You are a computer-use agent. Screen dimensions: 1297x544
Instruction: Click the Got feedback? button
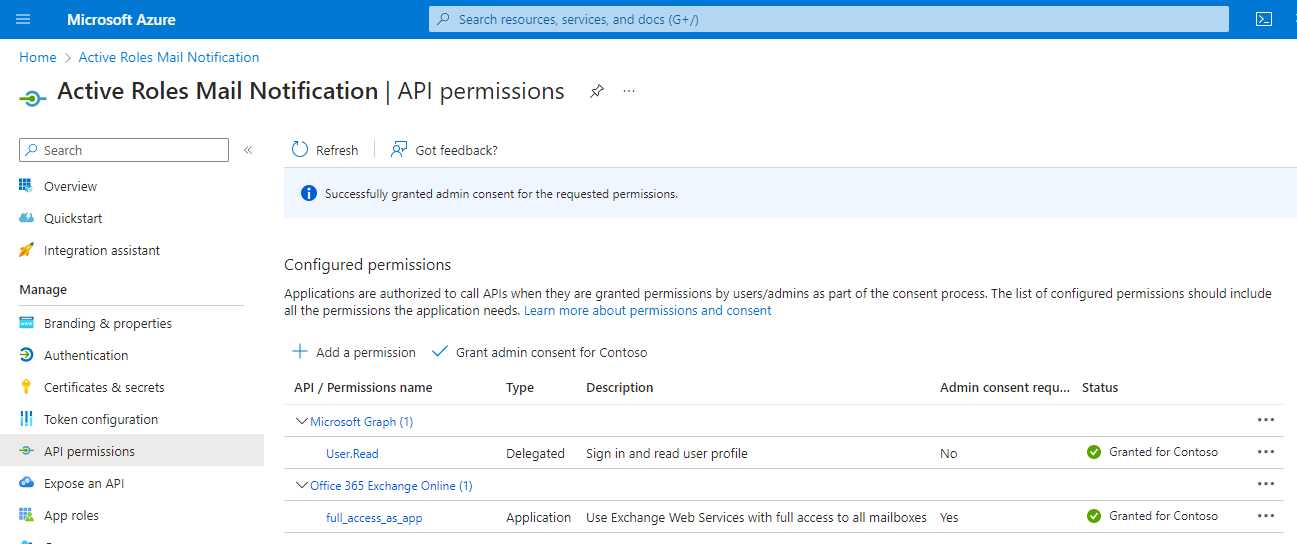click(x=444, y=150)
